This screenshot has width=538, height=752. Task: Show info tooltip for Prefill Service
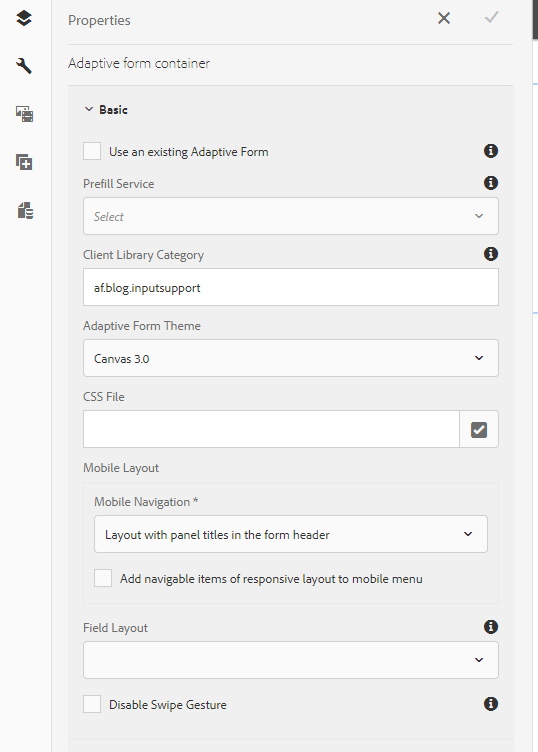pyautogui.click(x=491, y=183)
